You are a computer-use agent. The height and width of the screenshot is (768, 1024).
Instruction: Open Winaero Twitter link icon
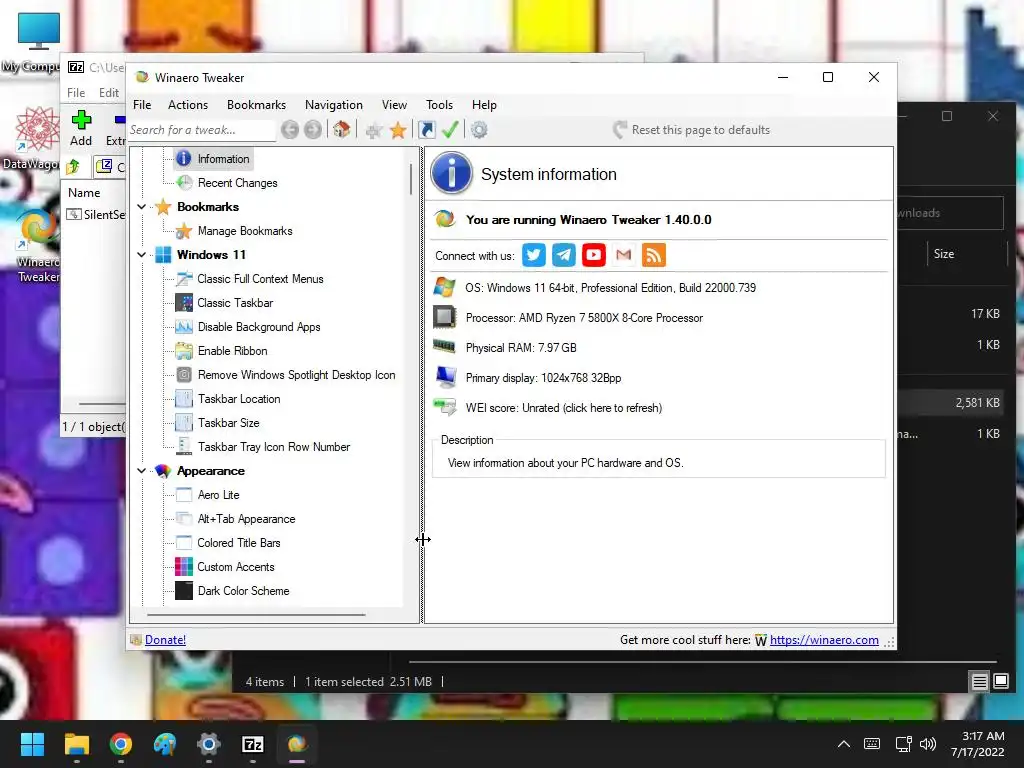[x=534, y=255]
